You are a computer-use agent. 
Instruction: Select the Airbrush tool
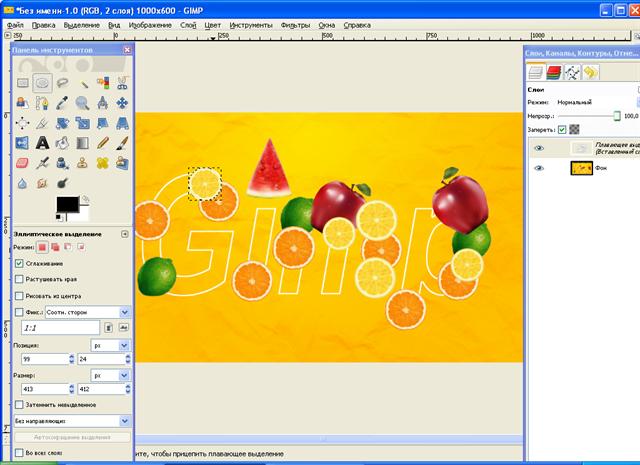coord(42,163)
